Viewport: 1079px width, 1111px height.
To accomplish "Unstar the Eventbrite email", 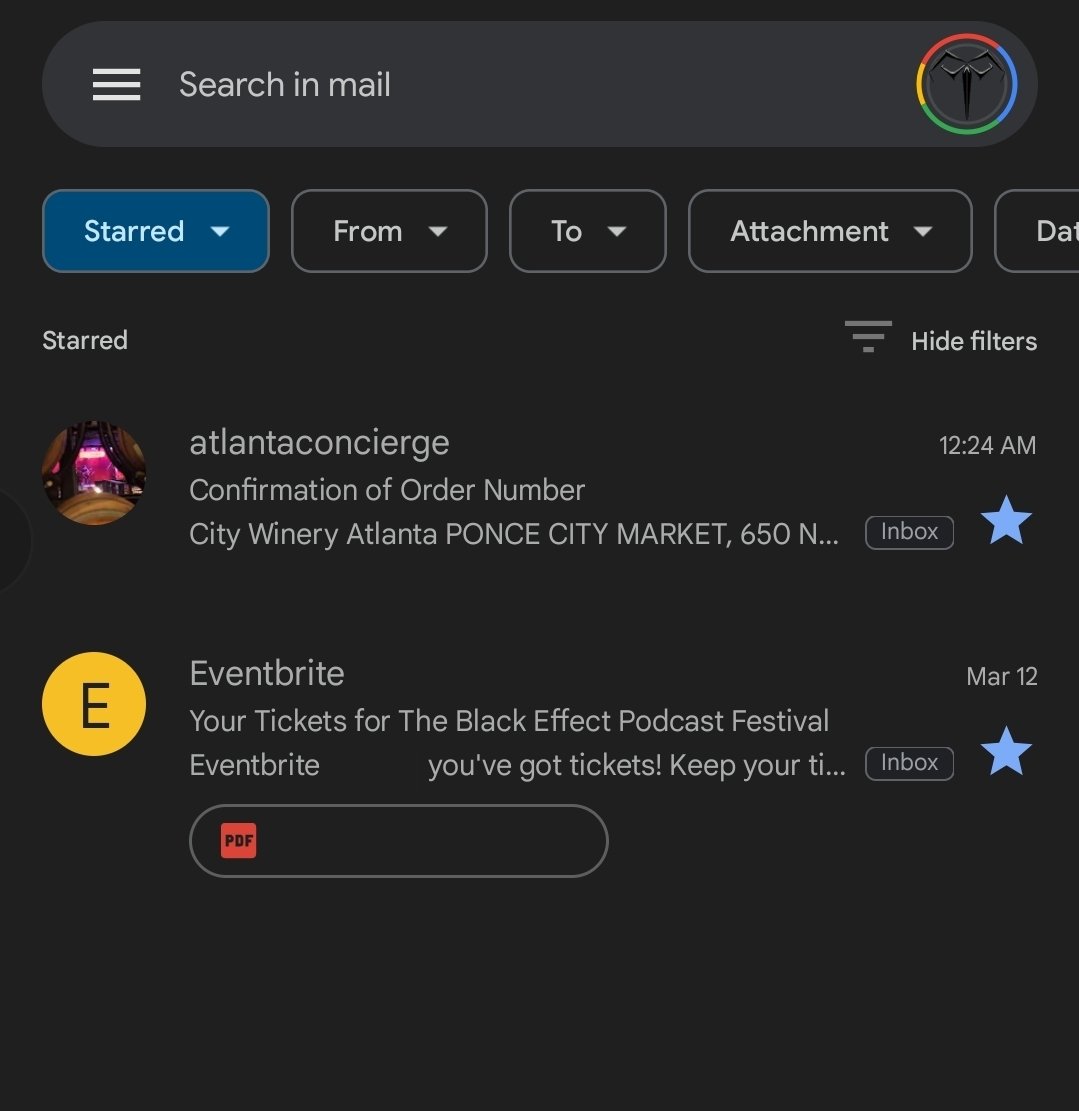I will pos(1006,752).
